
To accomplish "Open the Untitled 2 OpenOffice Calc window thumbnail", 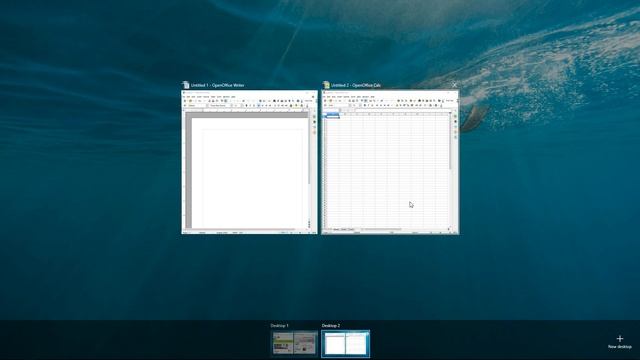I will (x=390, y=162).
